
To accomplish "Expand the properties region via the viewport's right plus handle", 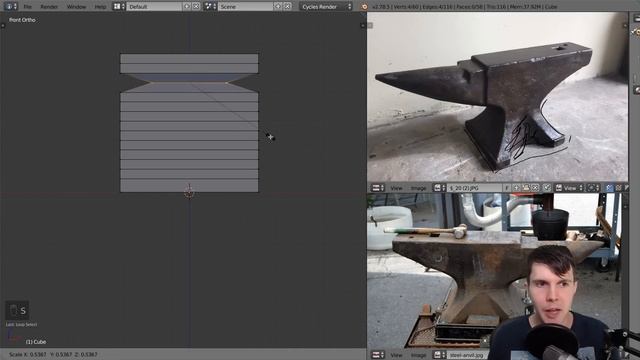I will pos(362,25).
